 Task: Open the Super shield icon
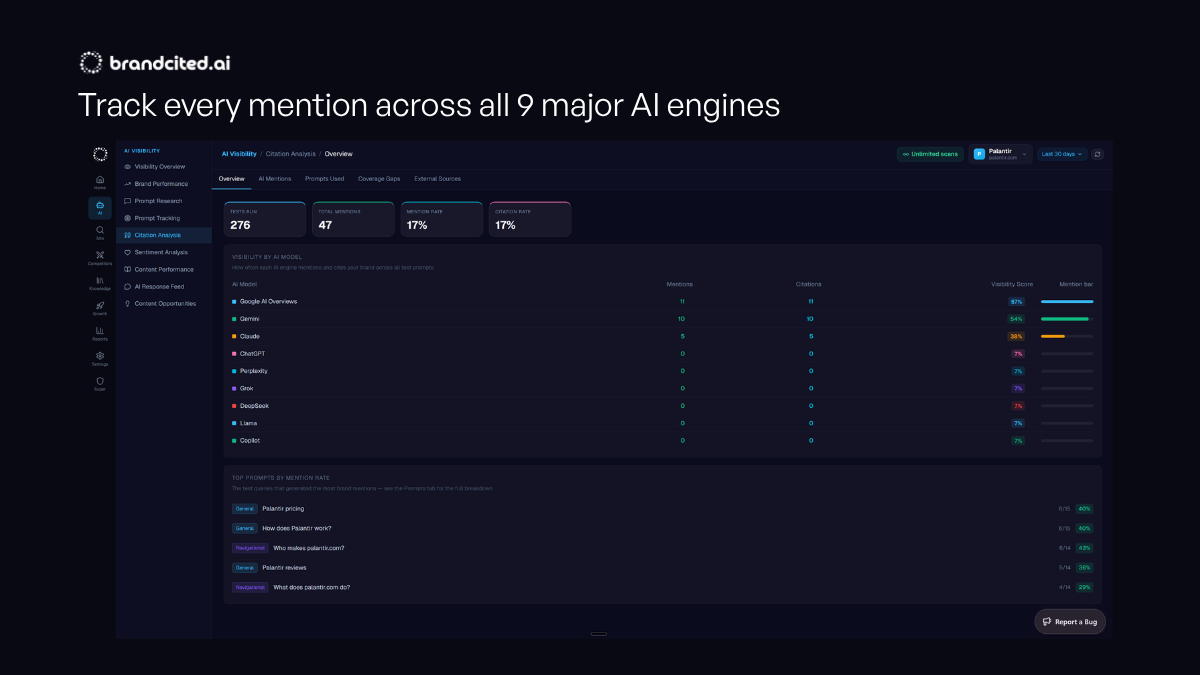(100, 382)
